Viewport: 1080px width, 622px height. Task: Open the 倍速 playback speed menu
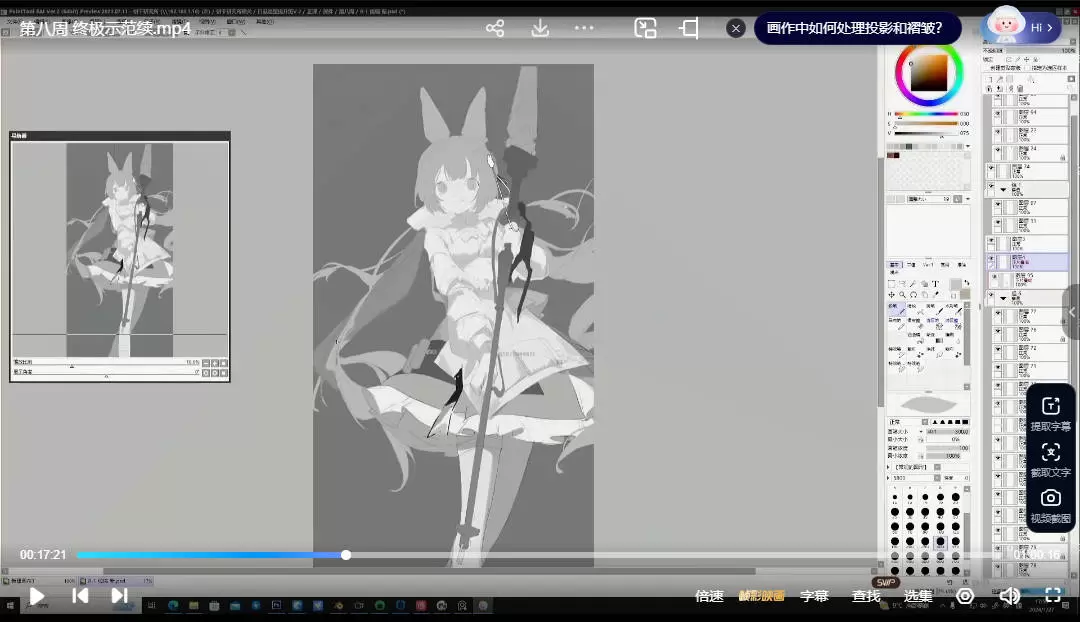(x=709, y=596)
